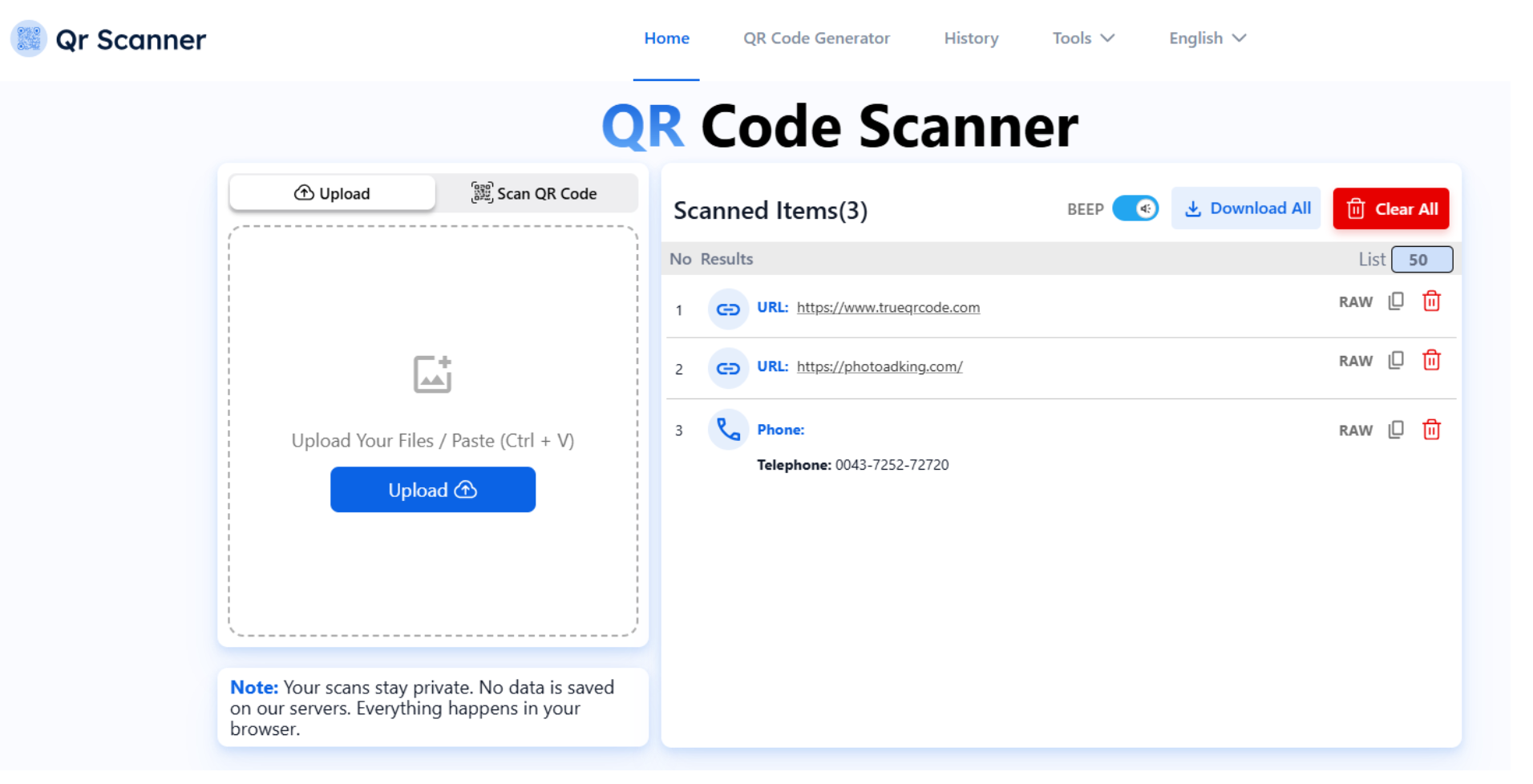
Task: Click the Qr Scanner logo icon
Action: tap(29, 38)
